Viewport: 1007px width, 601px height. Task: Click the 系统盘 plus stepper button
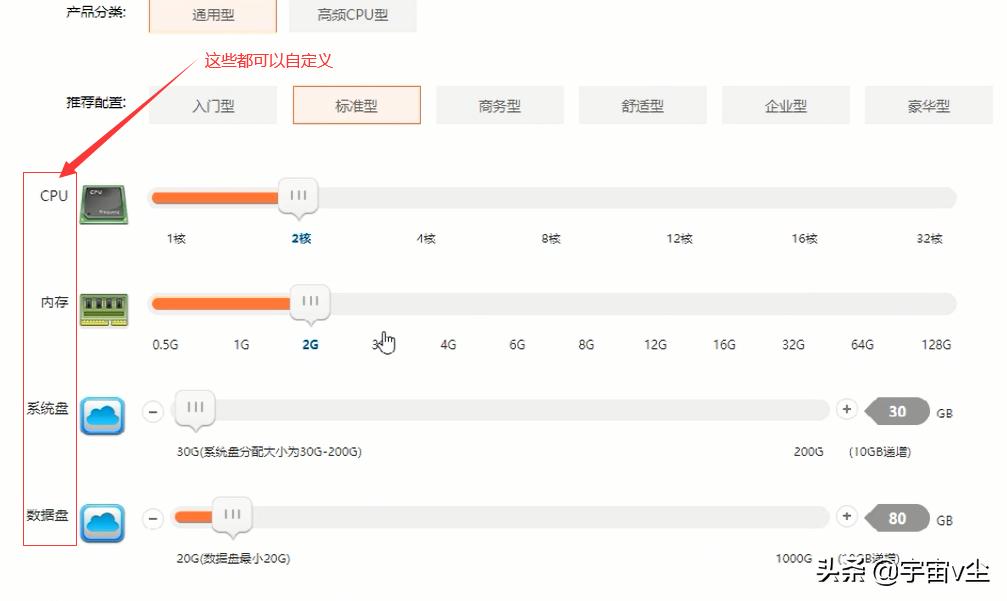pos(846,408)
